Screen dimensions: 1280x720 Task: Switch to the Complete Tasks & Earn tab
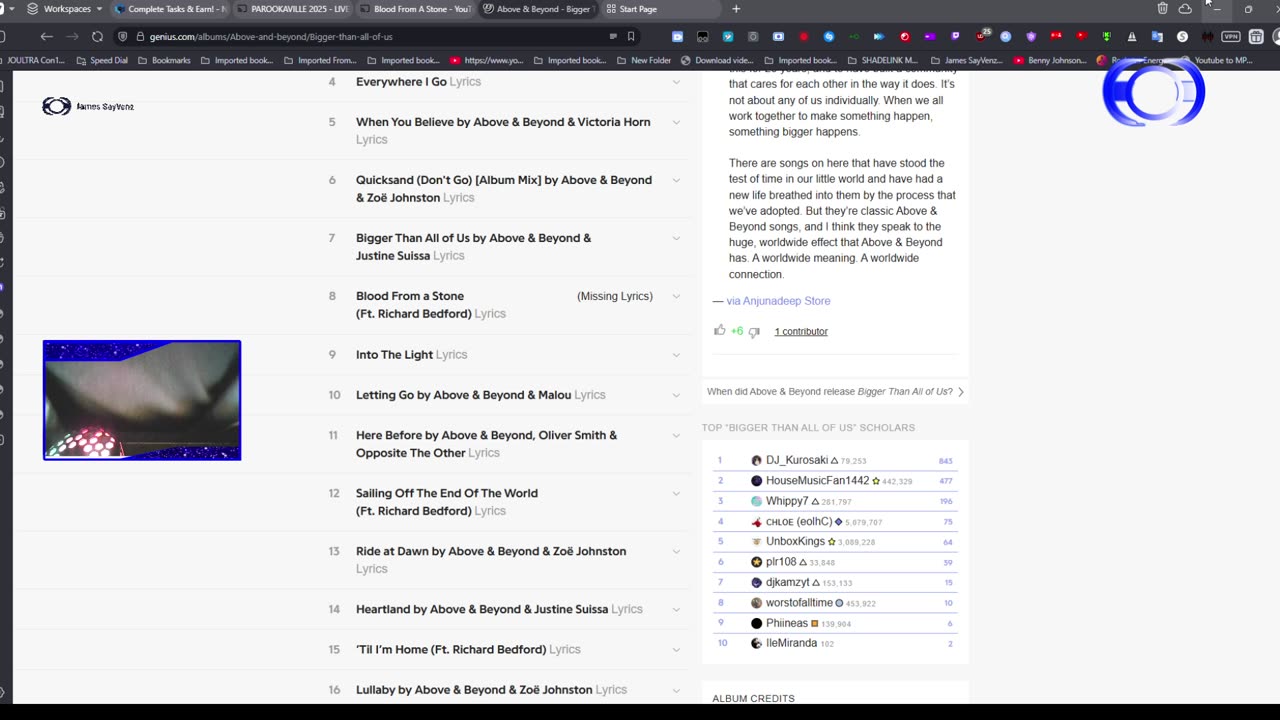(170, 9)
